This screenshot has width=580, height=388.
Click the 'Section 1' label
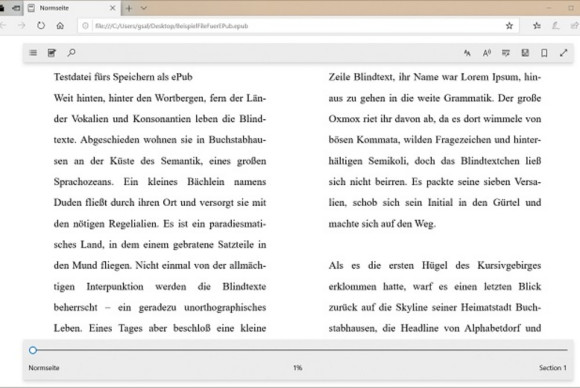[553, 368]
